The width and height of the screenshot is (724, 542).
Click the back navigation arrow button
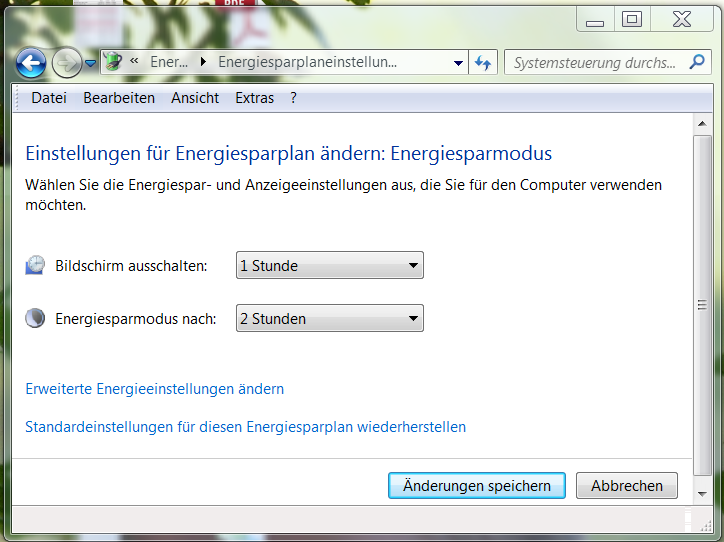coord(31,64)
